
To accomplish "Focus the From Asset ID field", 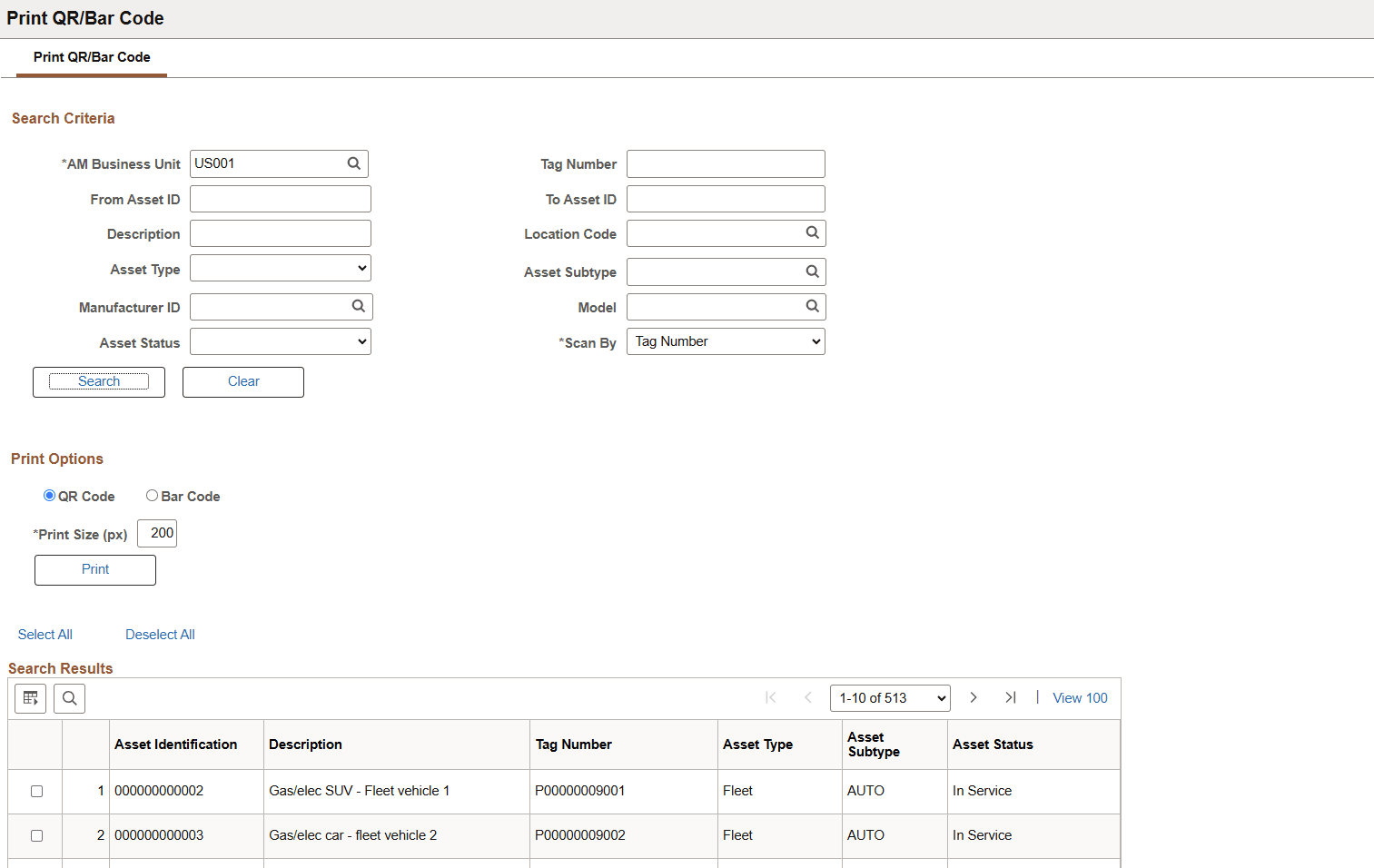I will pos(281,199).
